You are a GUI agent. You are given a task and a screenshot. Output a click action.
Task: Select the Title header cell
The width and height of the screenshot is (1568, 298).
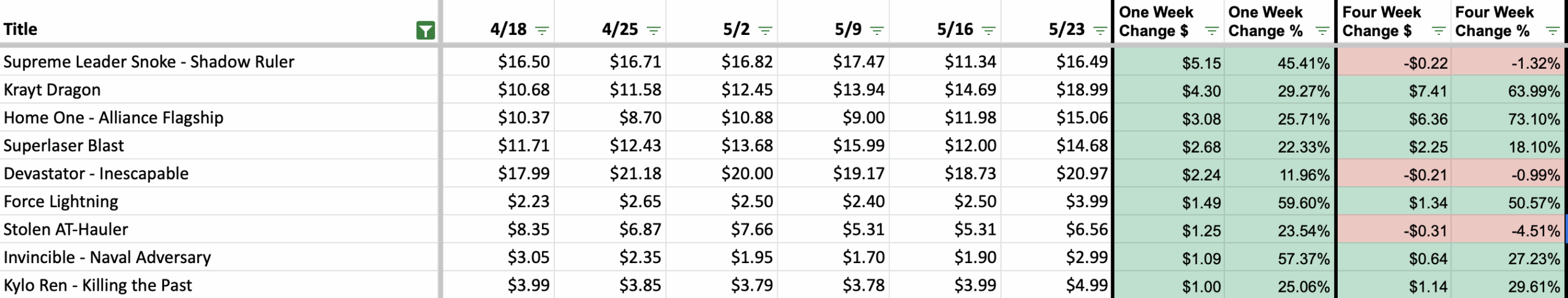click(219, 22)
